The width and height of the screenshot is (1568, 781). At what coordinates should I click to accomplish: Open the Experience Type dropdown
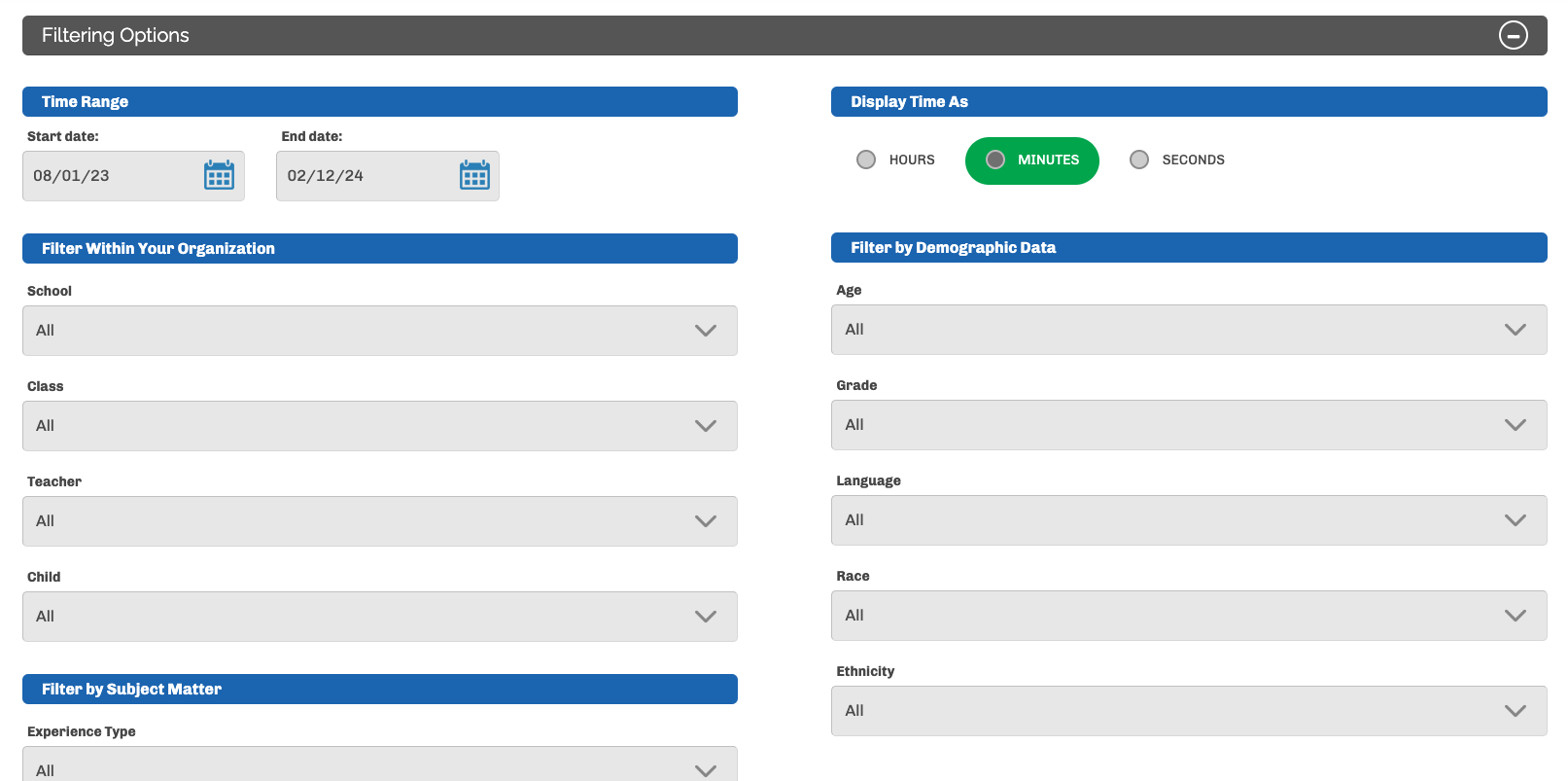coord(380,764)
